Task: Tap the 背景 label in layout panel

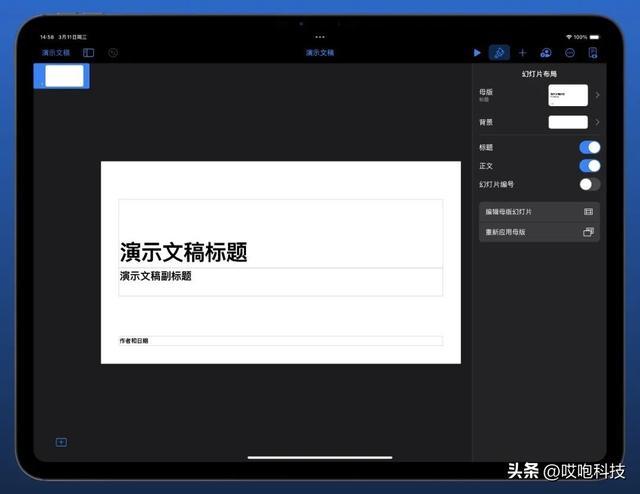Action: [486, 122]
